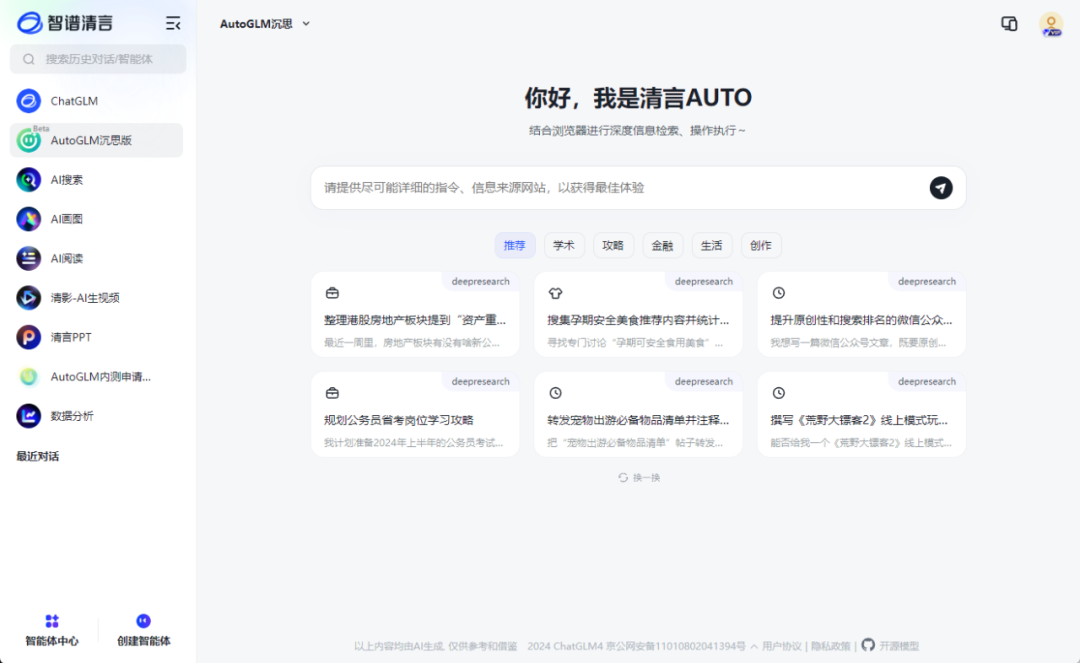Click the AI搜索 sidebar label
1080x663 pixels.
point(67,180)
